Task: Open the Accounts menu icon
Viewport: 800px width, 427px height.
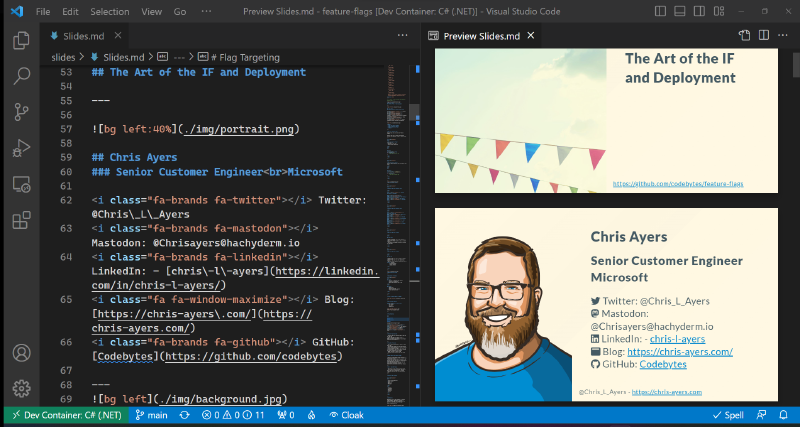Action: [x=21, y=353]
